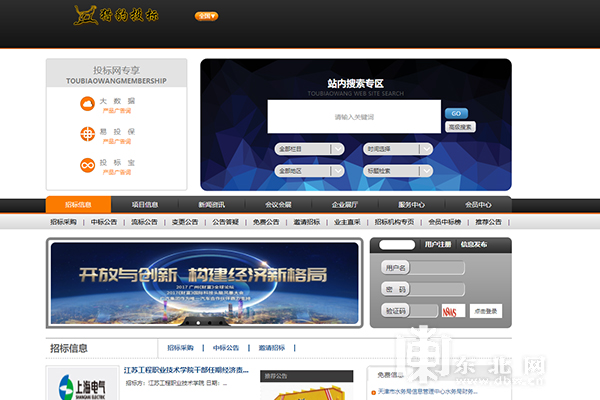This screenshot has height=400, width=600.
Task: Open 变更公告 in the sub navigation
Action: click(185, 222)
